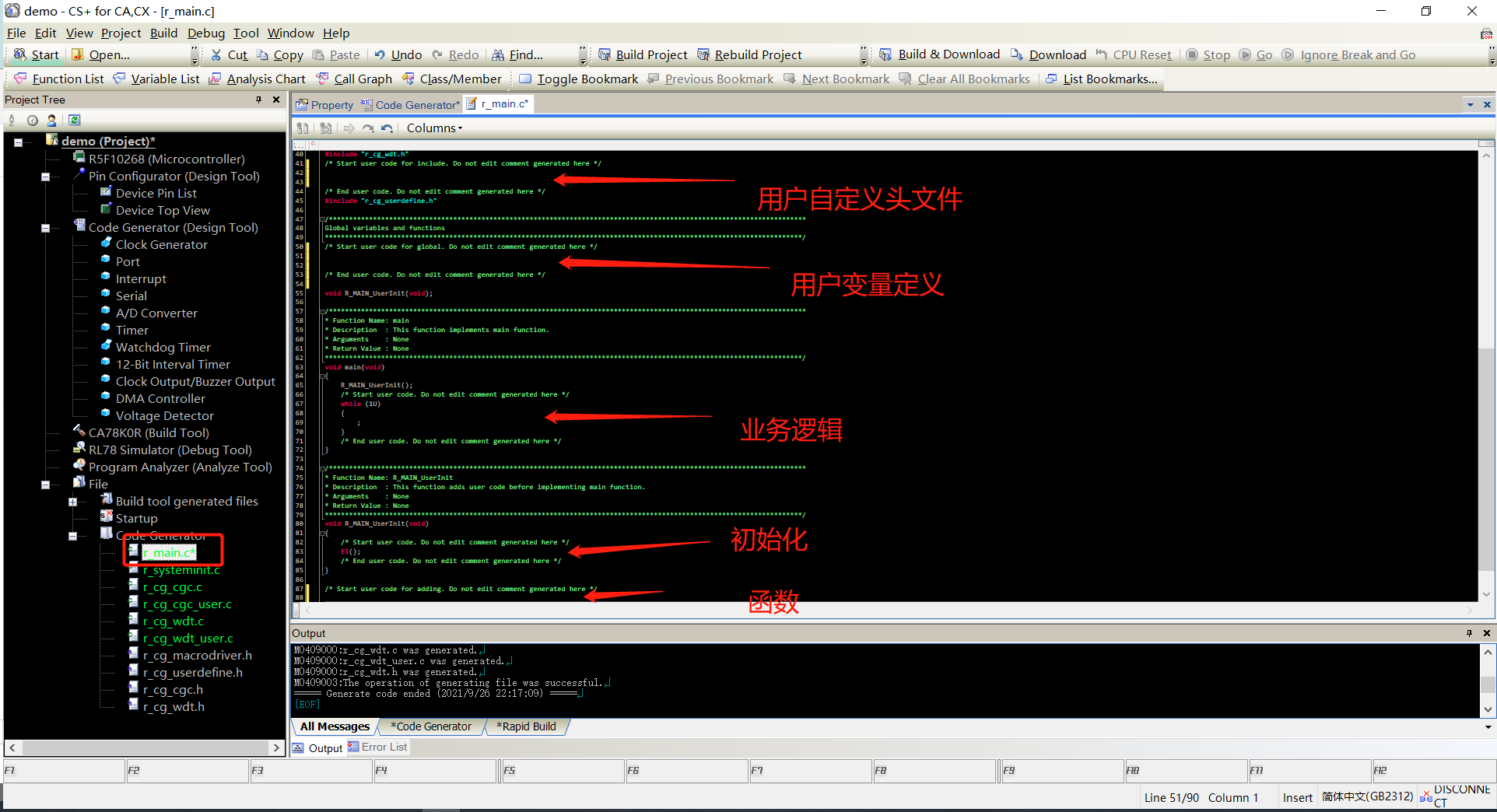
Task: Start Build & Download to debug tool
Action: (x=940, y=54)
